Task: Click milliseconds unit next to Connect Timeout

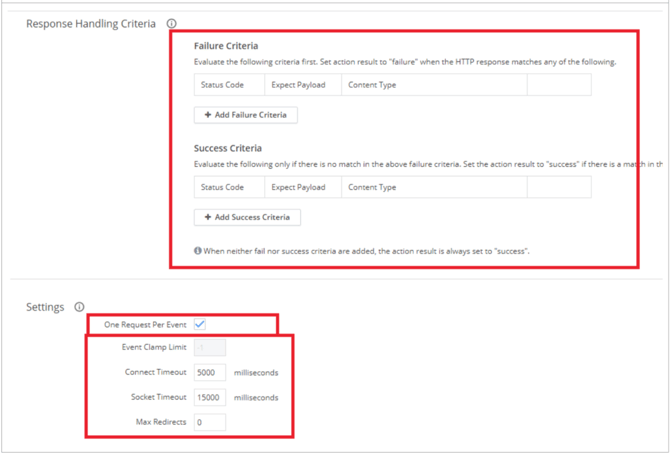Action: click(256, 373)
